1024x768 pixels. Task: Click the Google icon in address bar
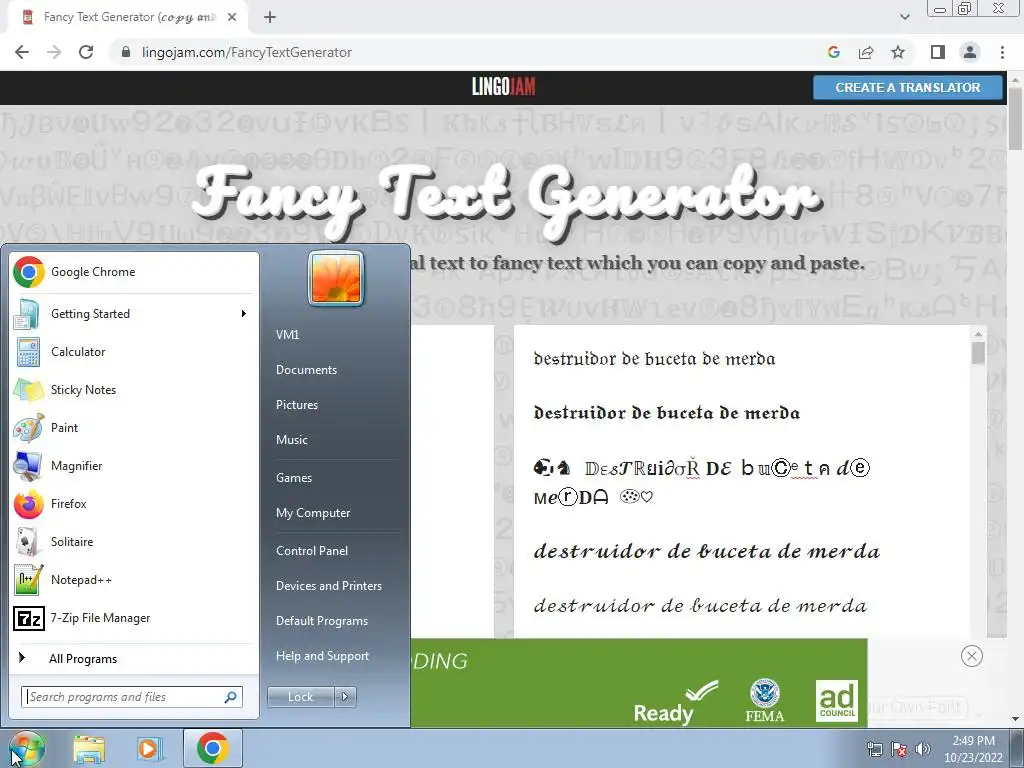coord(833,52)
